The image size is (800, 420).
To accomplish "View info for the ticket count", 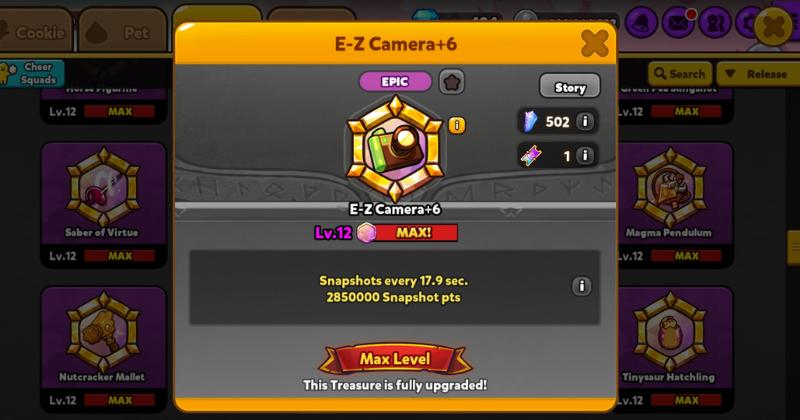I will click(x=585, y=155).
